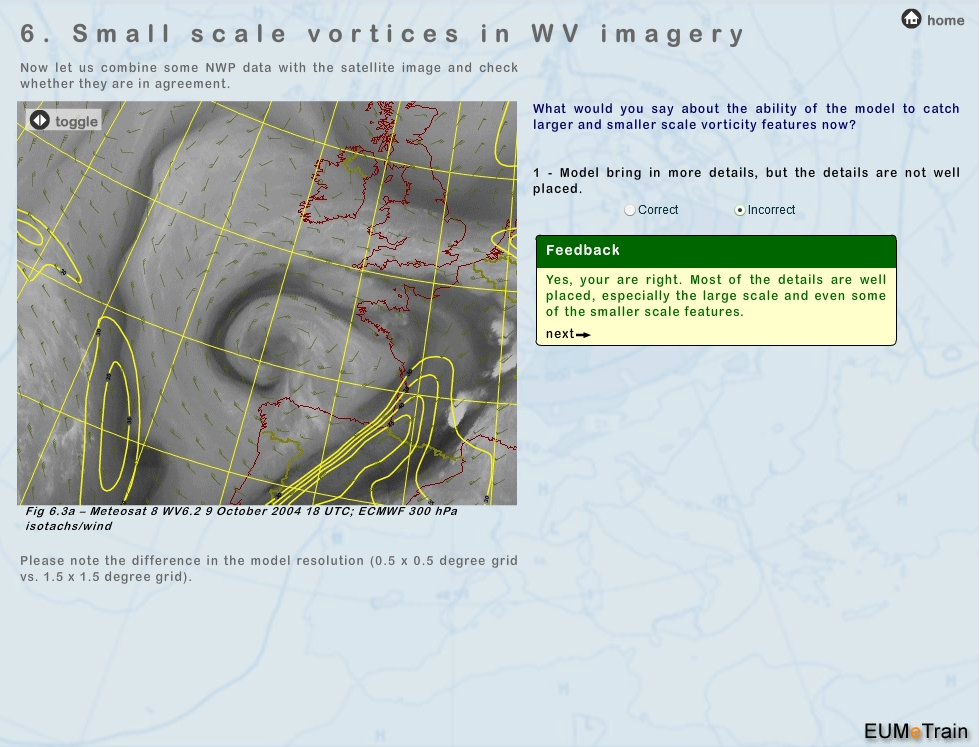This screenshot has height=747, width=980.
Task: Click the 'Correct' option label text
Action: 658,210
